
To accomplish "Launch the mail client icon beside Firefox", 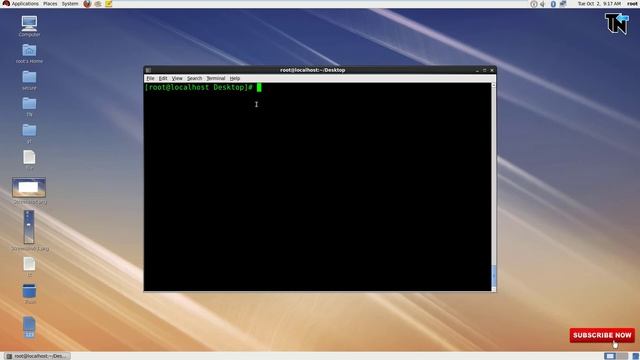I will pos(98,4).
